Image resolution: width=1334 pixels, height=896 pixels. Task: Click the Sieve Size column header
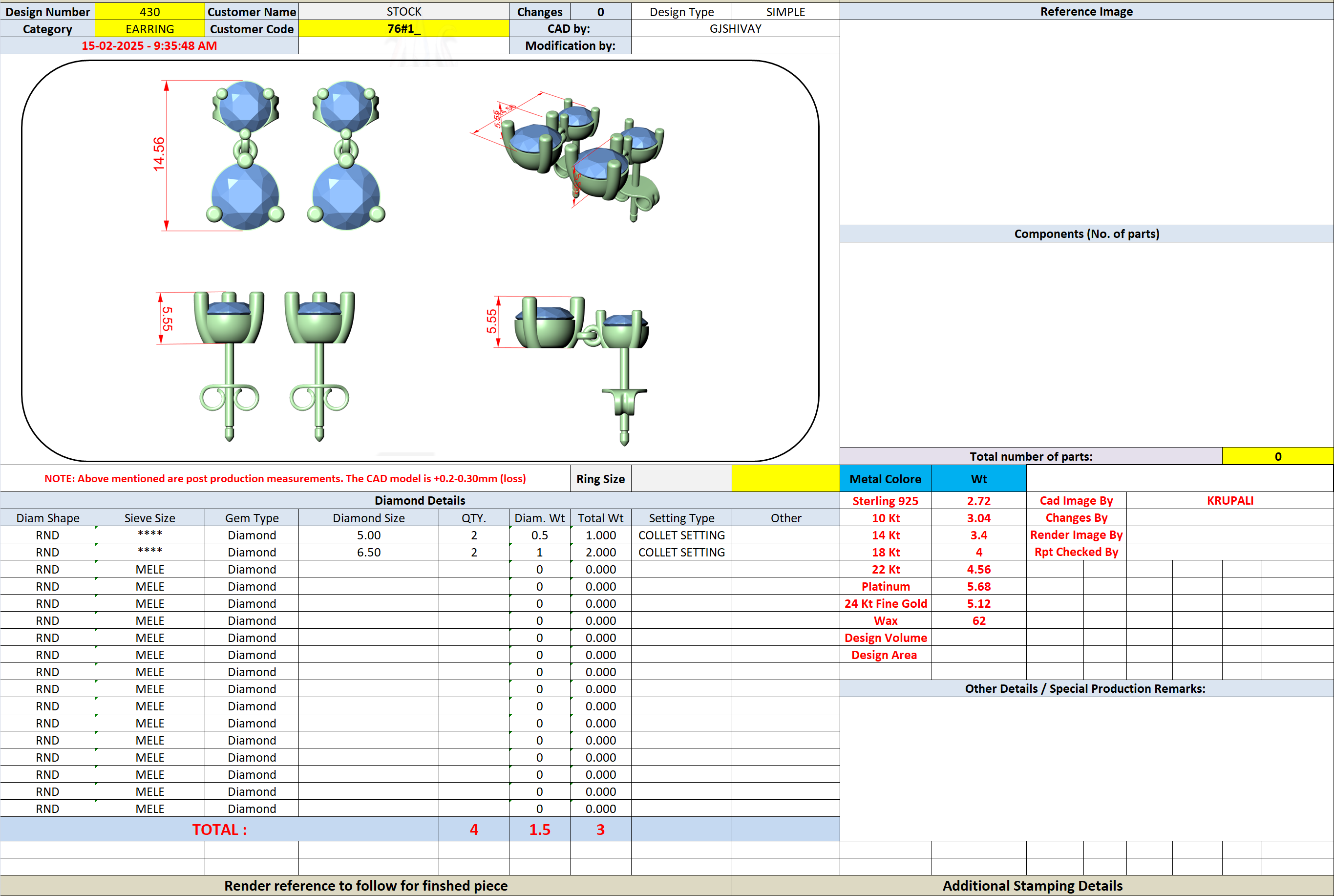coord(149,518)
